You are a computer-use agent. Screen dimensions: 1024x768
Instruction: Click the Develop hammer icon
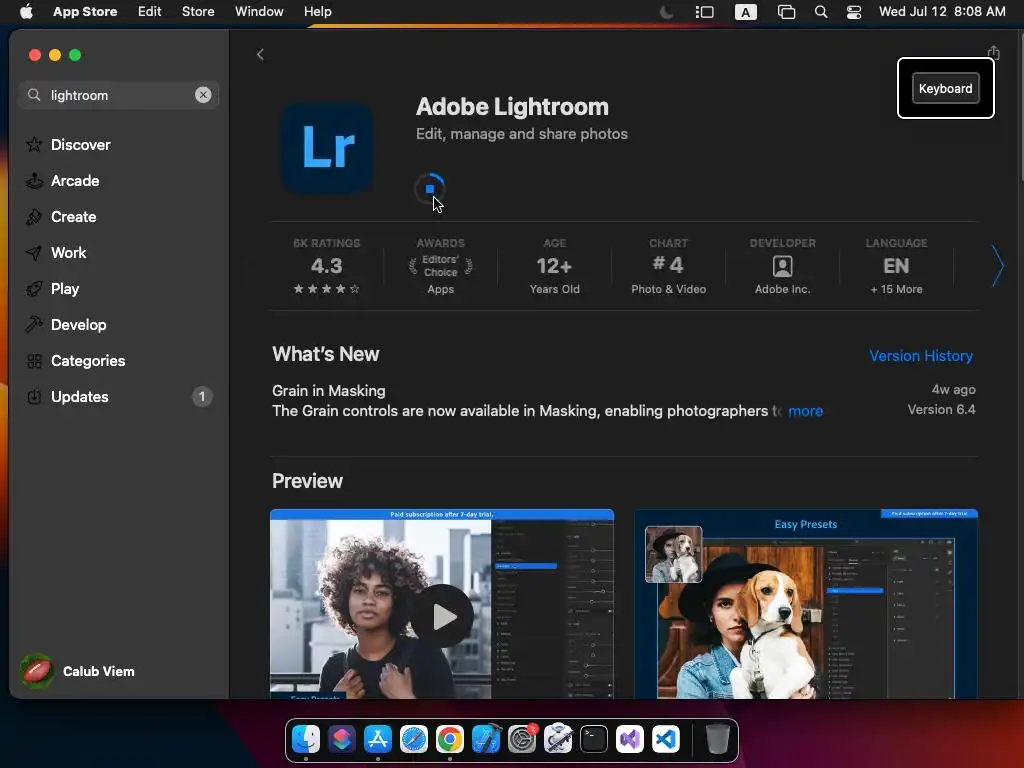coord(34,325)
